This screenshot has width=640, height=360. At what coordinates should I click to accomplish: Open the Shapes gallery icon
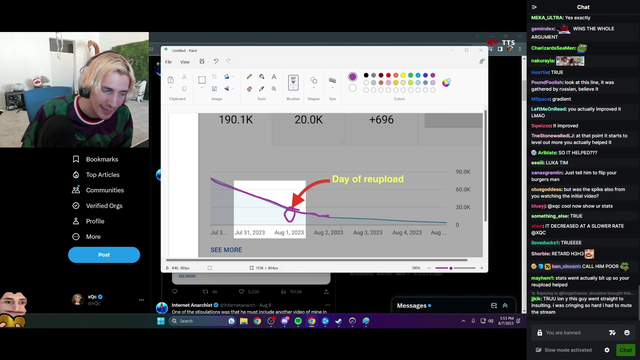[313, 80]
